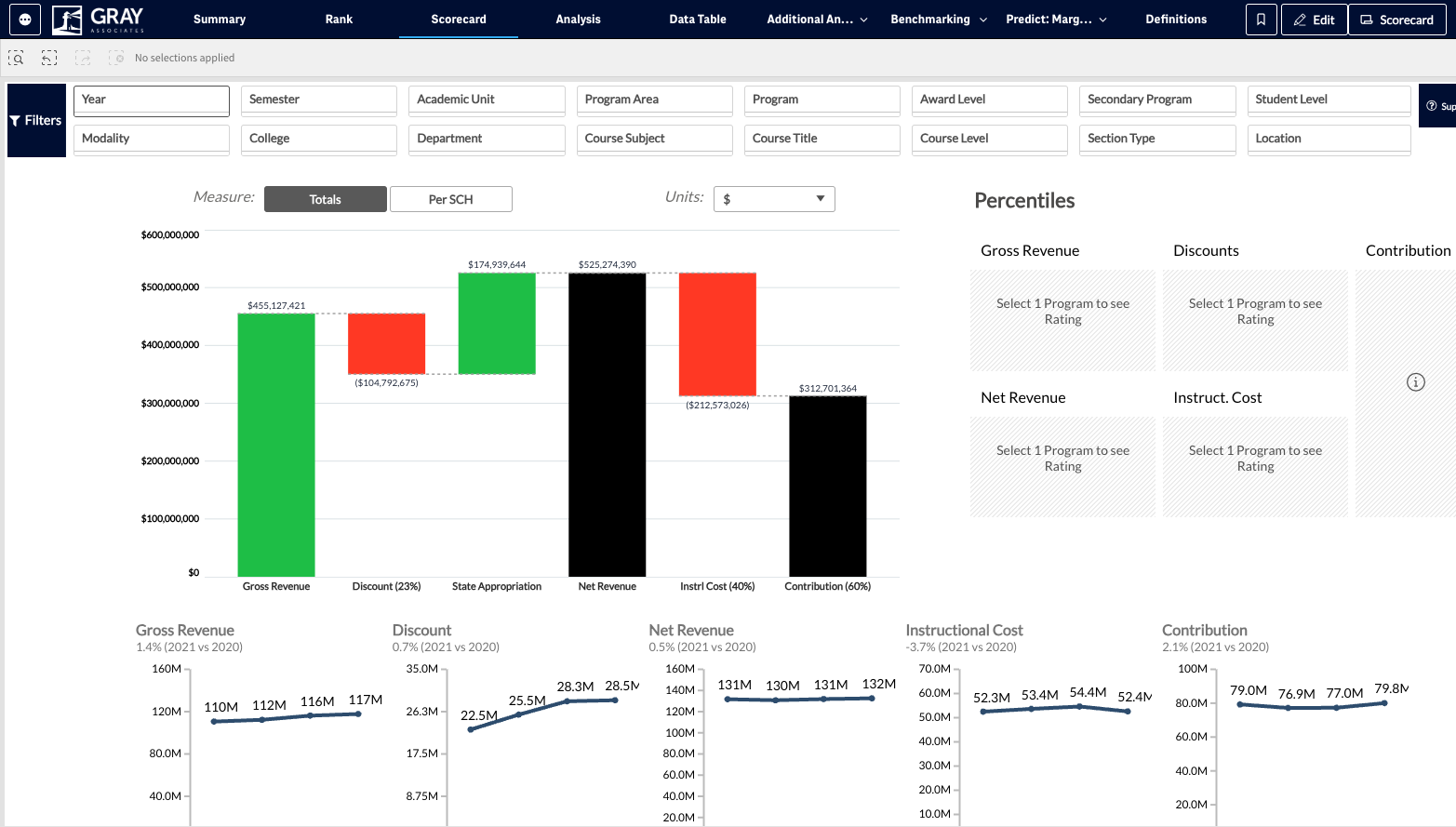The height and width of the screenshot is (827, 1456).
Task: Open the Data Table tab
Action: [698, 19]
